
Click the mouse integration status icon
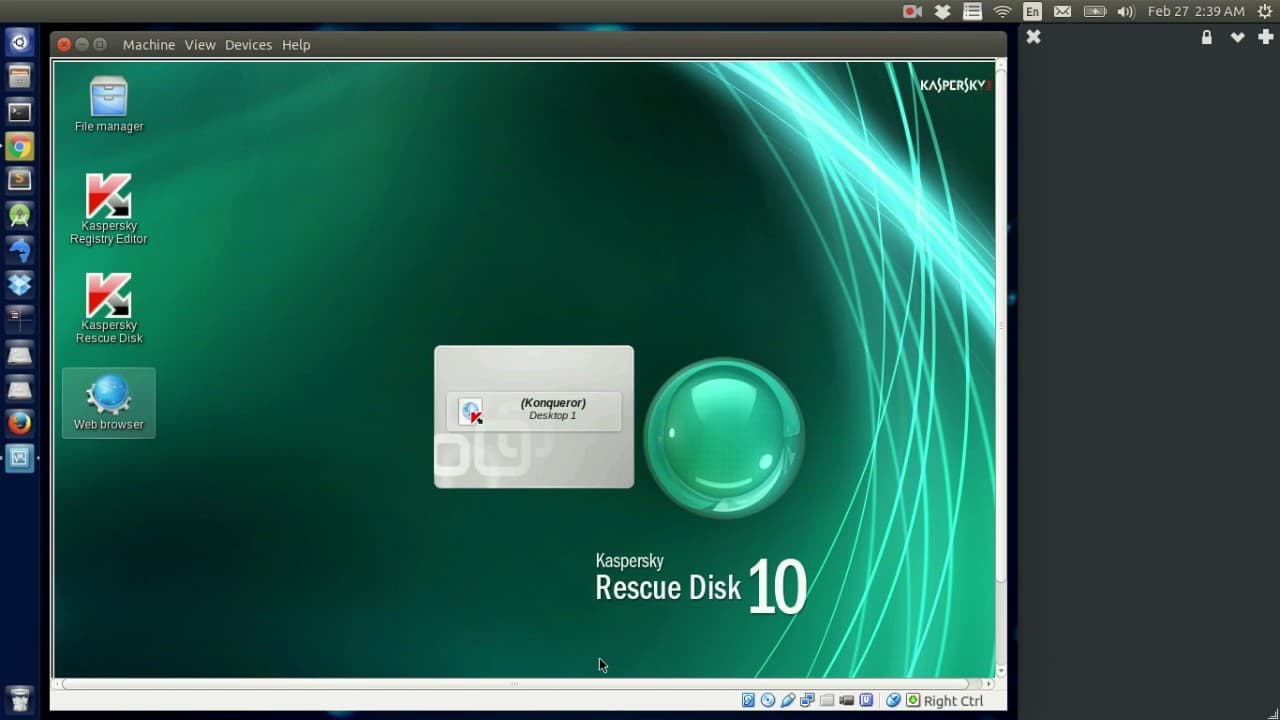[893, 701]
